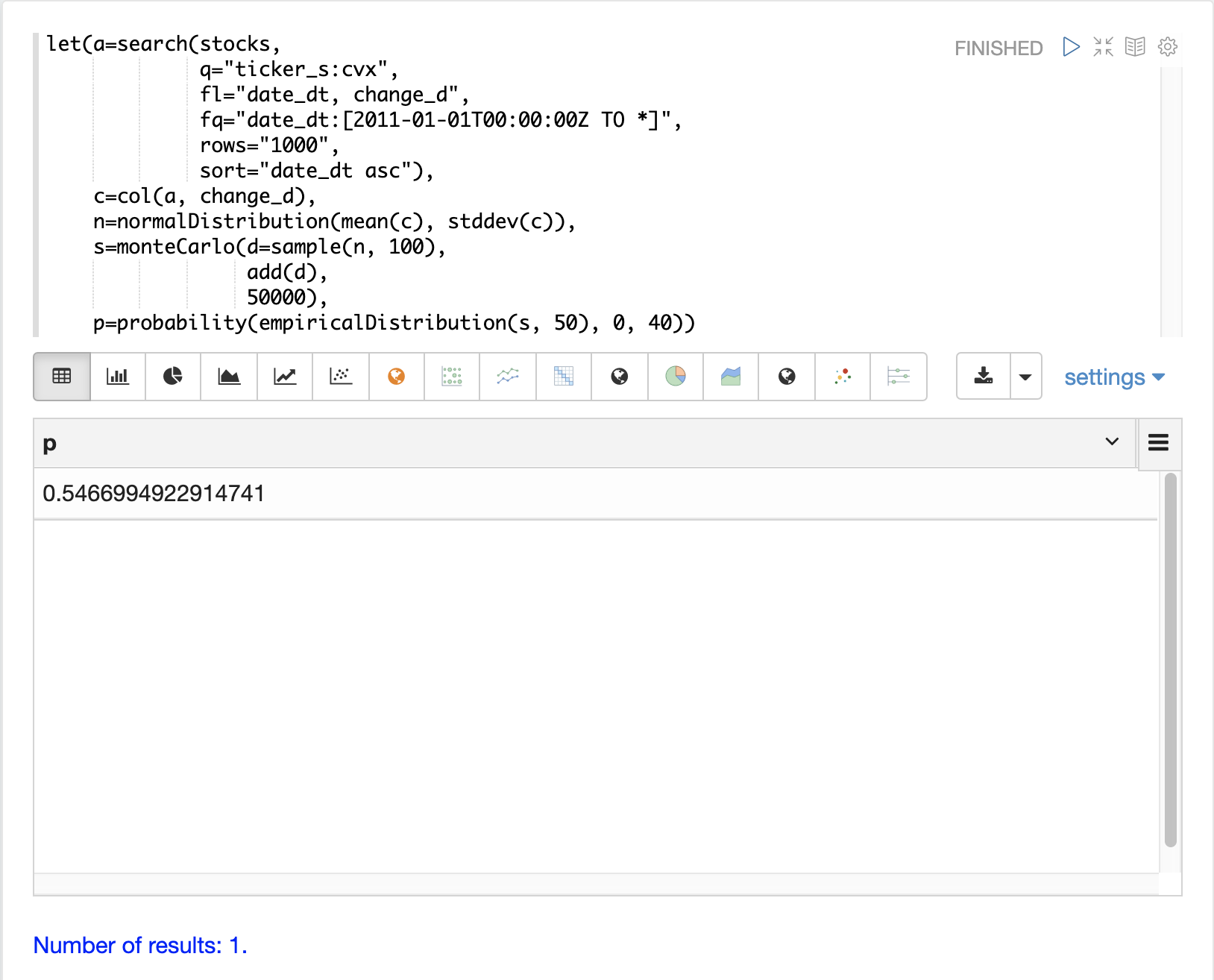Screen dimensions: 1214x980
Task: Download the result data
Action: pyautogui.click(x=984, y=377)
